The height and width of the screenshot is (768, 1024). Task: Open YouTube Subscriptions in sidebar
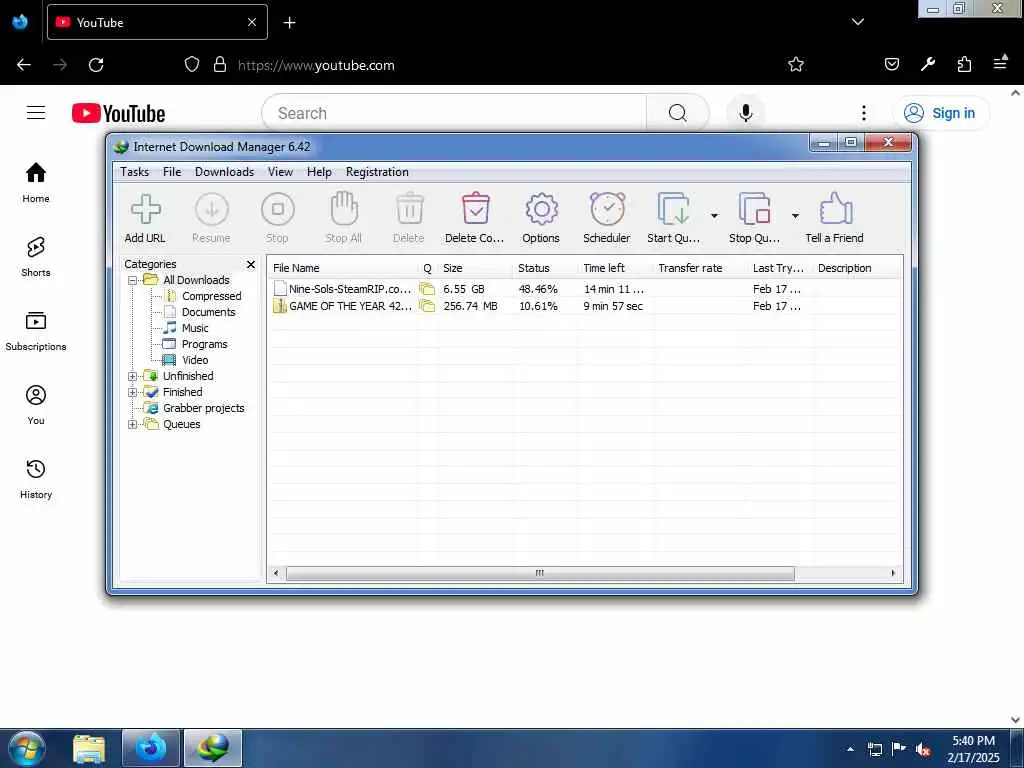pyautogui.click(x=36, y=331)
